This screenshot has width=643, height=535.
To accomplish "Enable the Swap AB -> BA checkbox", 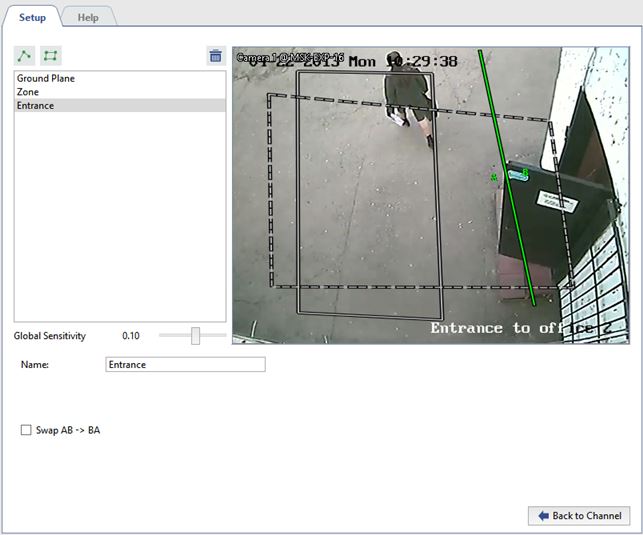I will pos(26,431).
